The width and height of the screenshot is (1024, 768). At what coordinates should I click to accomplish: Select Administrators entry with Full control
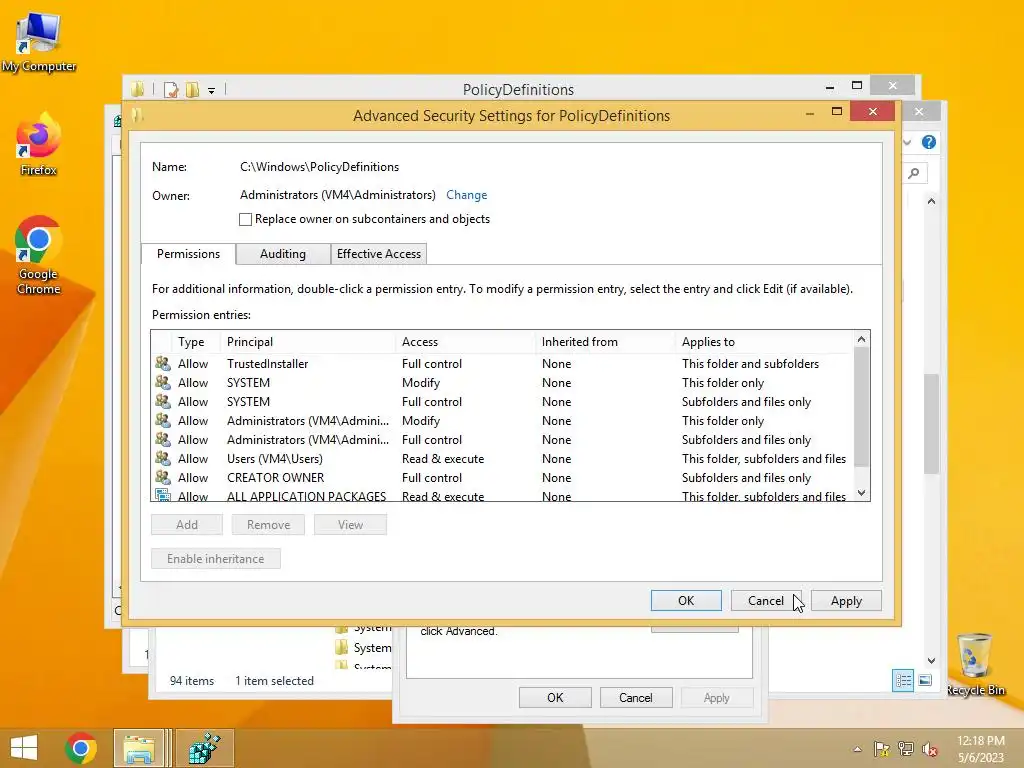[x=502, y=440]
